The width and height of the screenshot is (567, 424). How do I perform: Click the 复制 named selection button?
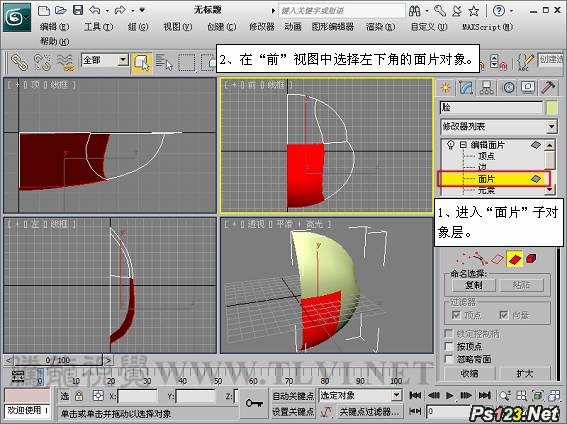pos(474,285)
